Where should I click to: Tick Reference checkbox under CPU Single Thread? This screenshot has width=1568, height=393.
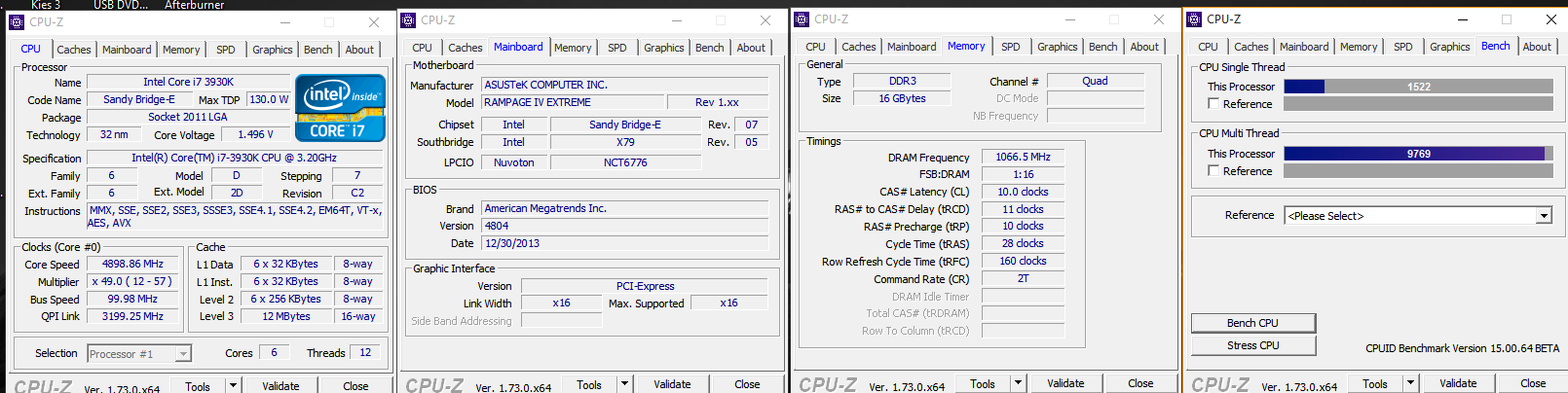[1213, 103]
